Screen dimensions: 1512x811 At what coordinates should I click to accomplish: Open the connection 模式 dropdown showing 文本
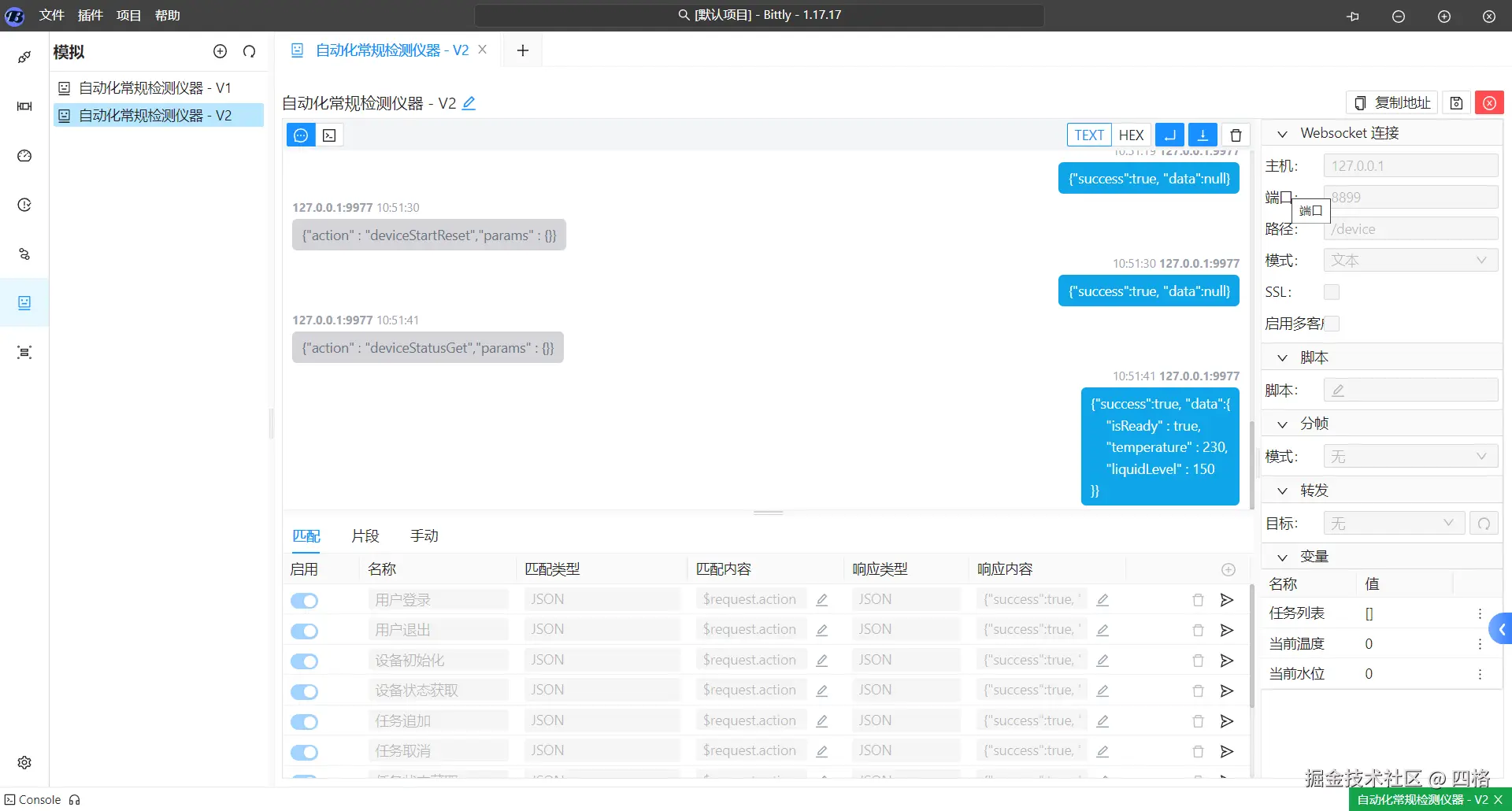point(1411,261)
